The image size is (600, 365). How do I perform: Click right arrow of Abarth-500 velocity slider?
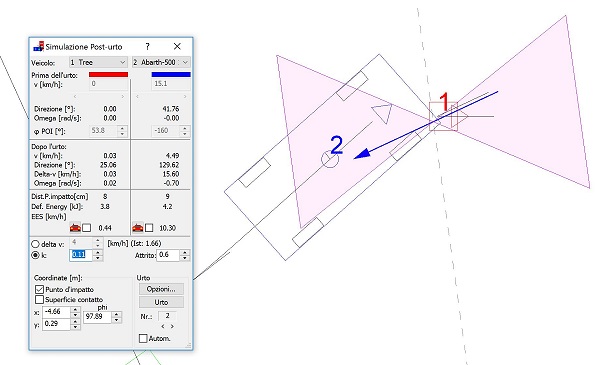point(185,96)
